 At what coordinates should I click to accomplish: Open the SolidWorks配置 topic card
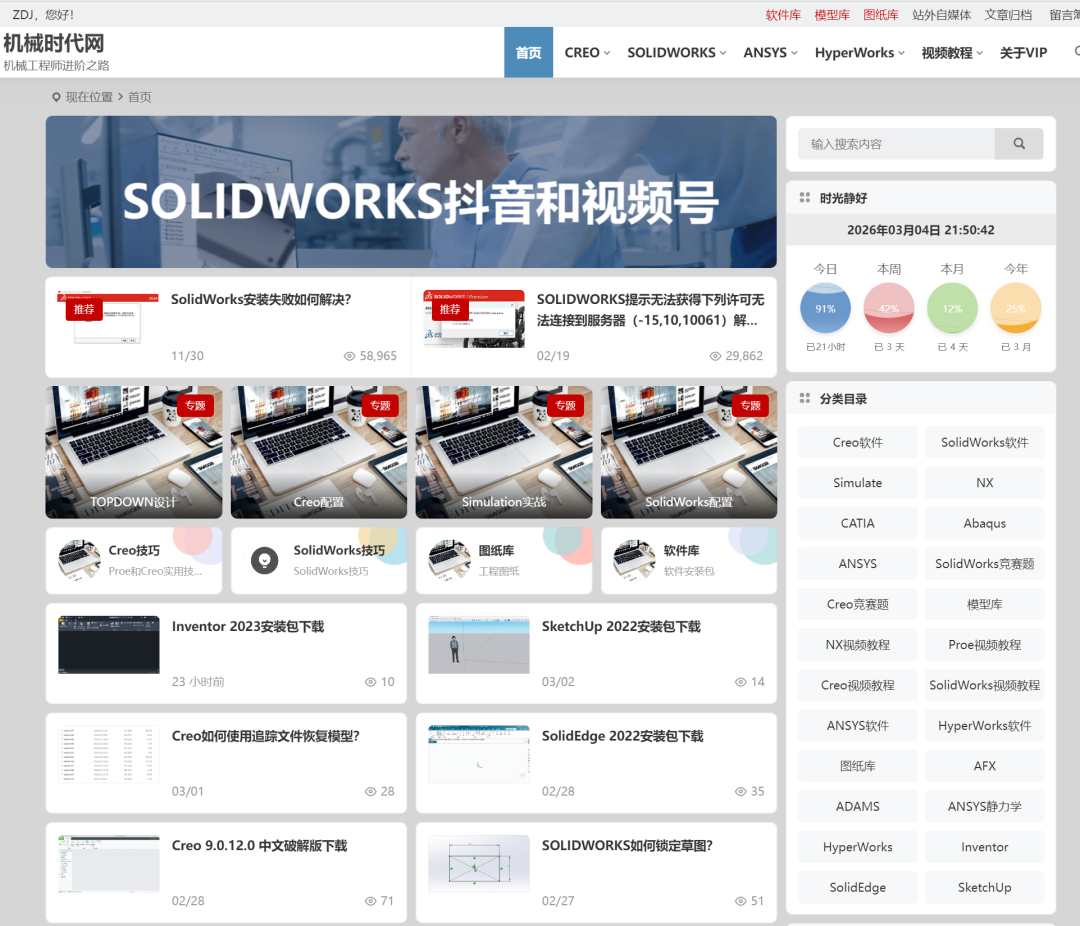689,452
